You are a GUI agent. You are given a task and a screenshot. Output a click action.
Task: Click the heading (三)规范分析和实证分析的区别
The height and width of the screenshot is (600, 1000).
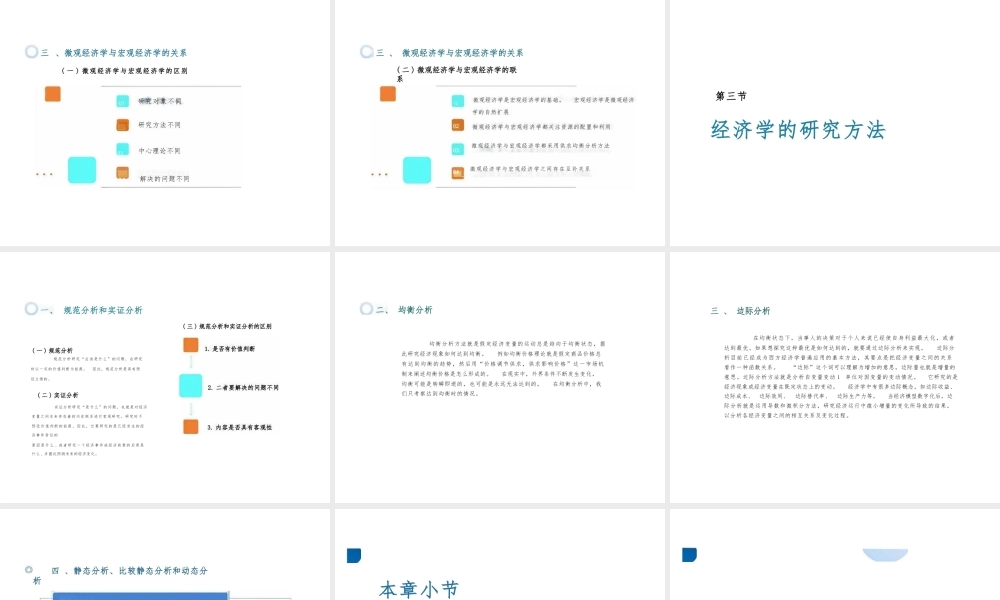coord(227,326)
